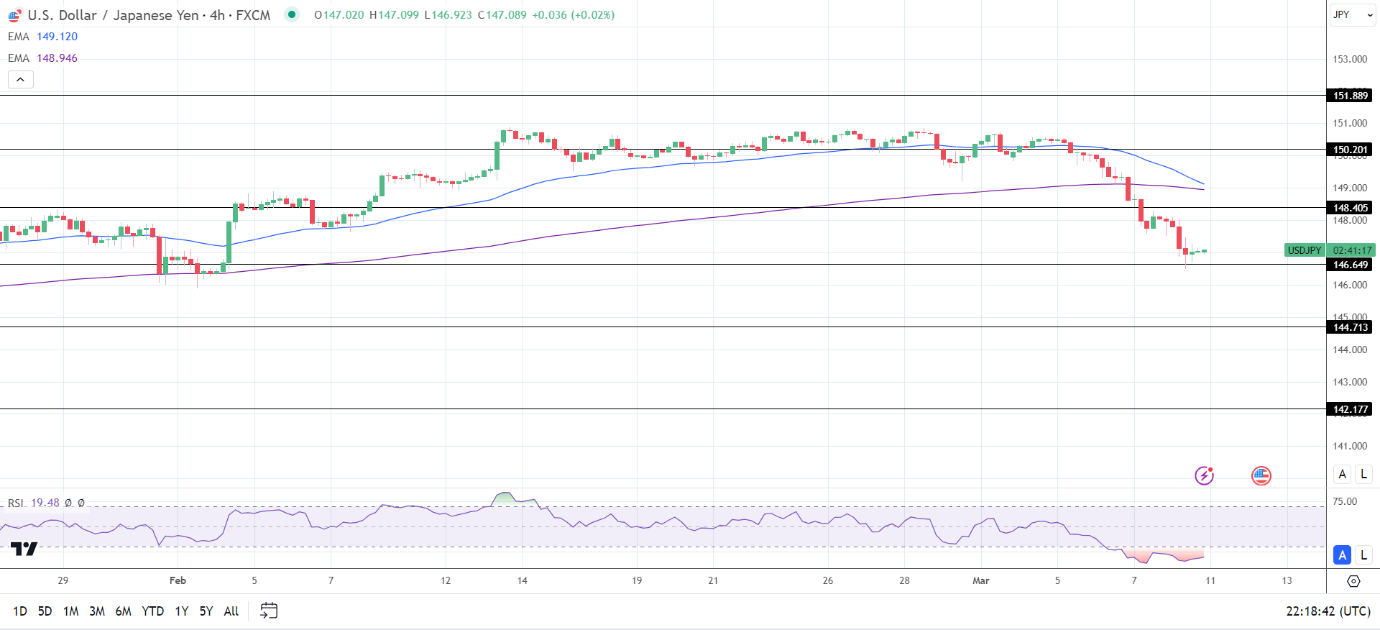Open the US flag economic event icon
The image size is (1380, 630).
coord(1261,475)
